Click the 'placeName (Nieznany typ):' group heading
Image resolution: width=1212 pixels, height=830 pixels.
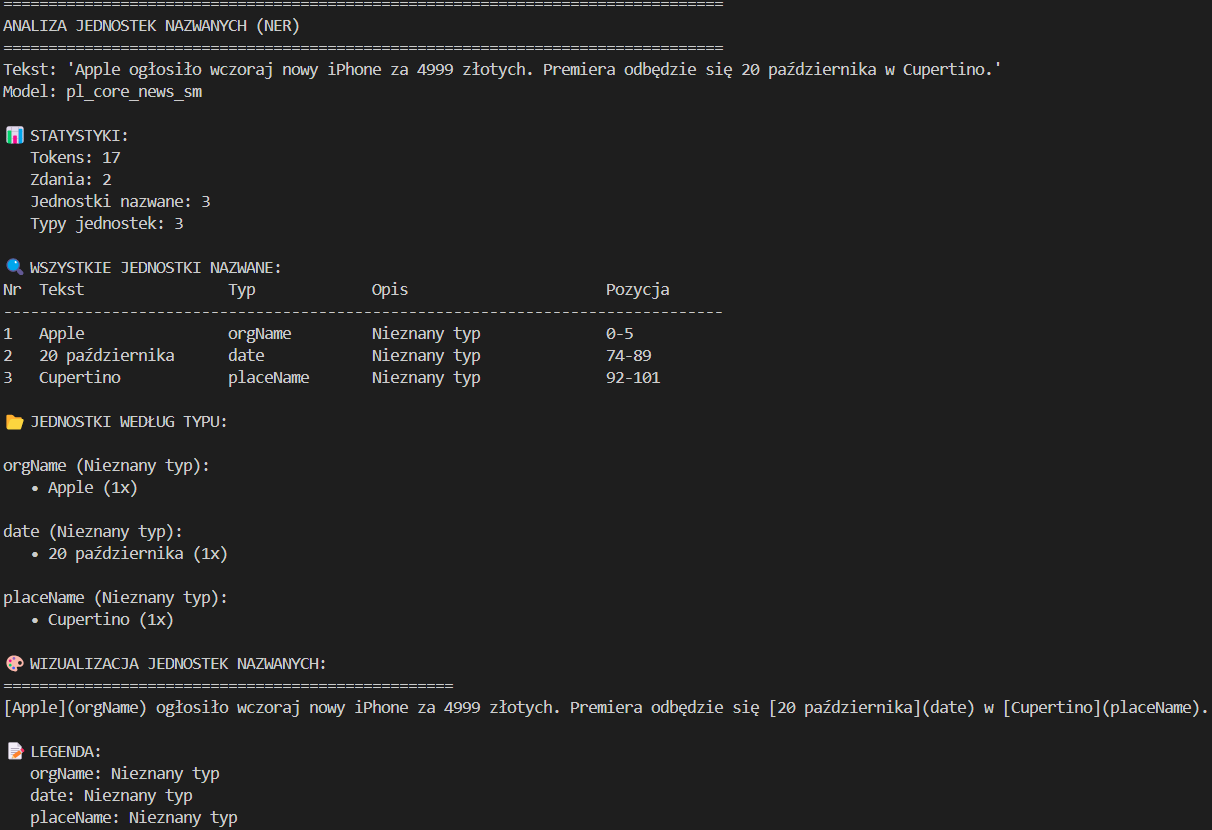tap(116, 597)
